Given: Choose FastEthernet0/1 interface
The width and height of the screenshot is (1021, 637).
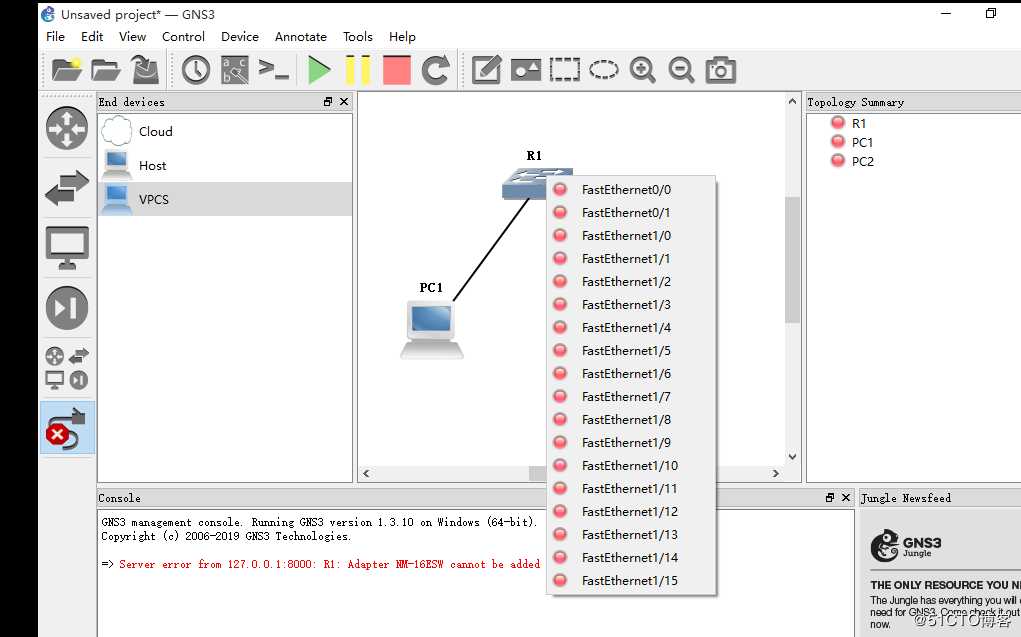Looking at the screenshot, I should point(631,212).
